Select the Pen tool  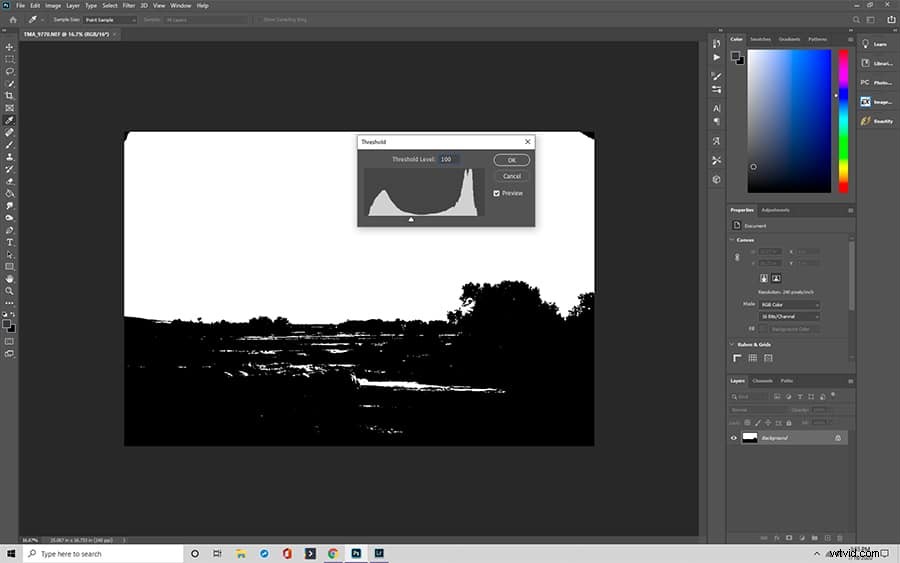[9, 230]
